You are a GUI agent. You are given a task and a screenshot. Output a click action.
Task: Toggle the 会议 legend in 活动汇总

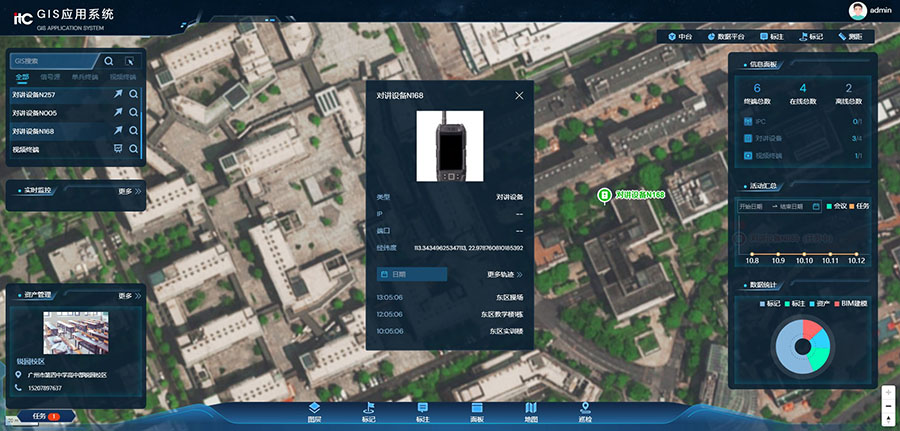click(836, 206)
